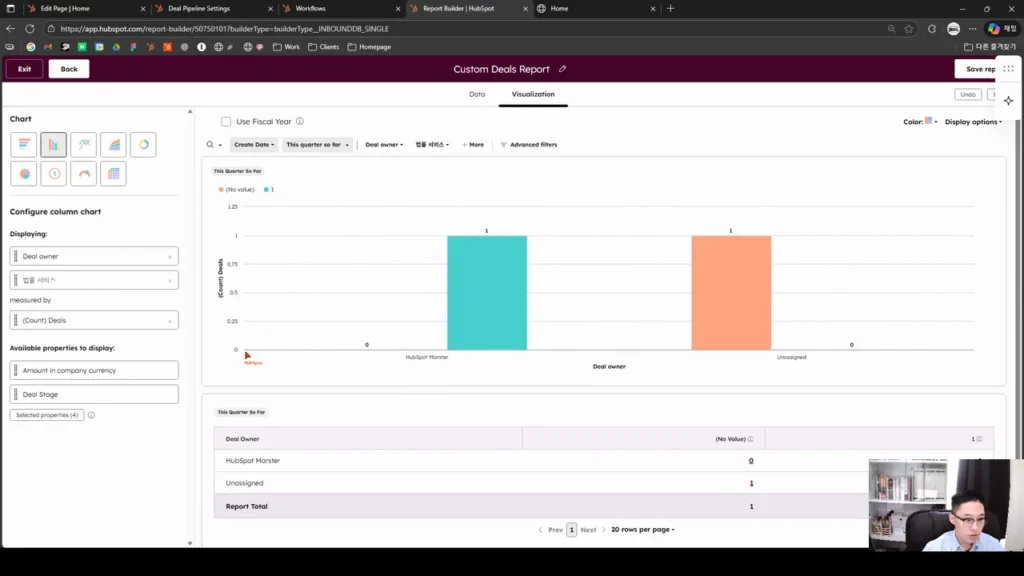
Task: Click the browser refresh icon
Action: point(29,29)
